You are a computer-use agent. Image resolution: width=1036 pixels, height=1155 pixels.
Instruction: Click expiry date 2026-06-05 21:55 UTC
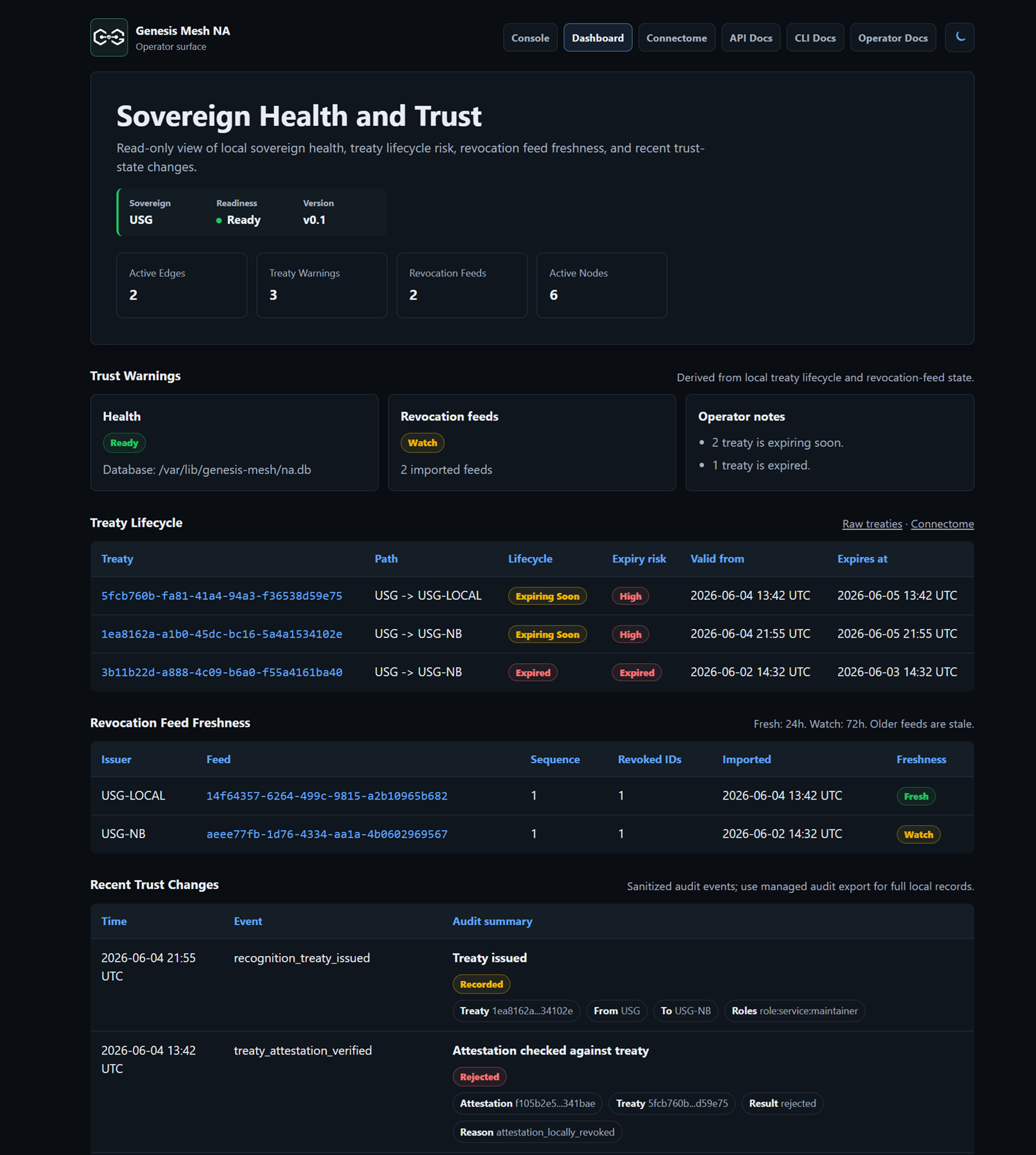point(897,634)
